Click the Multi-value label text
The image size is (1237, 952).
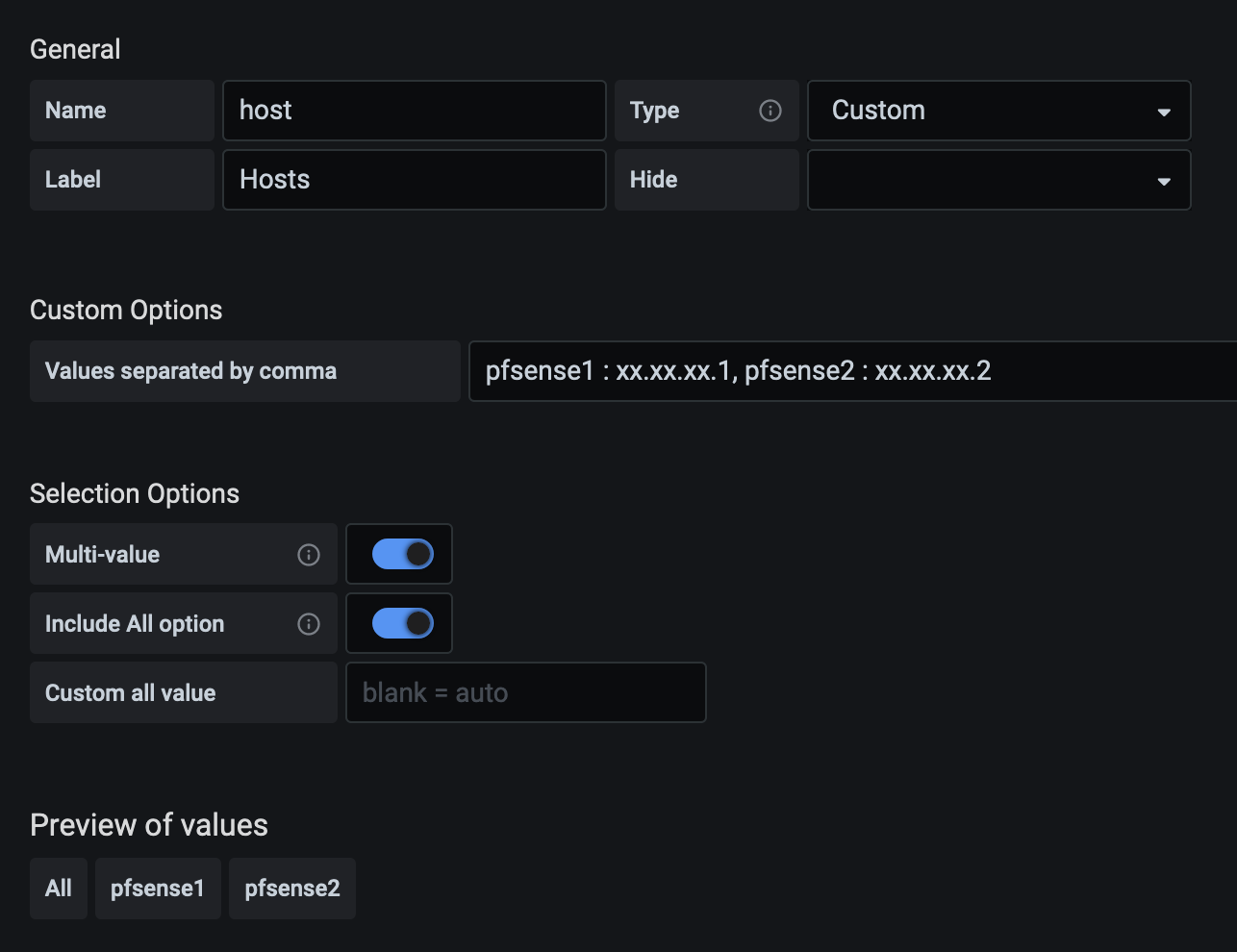(x=102, y=555)
